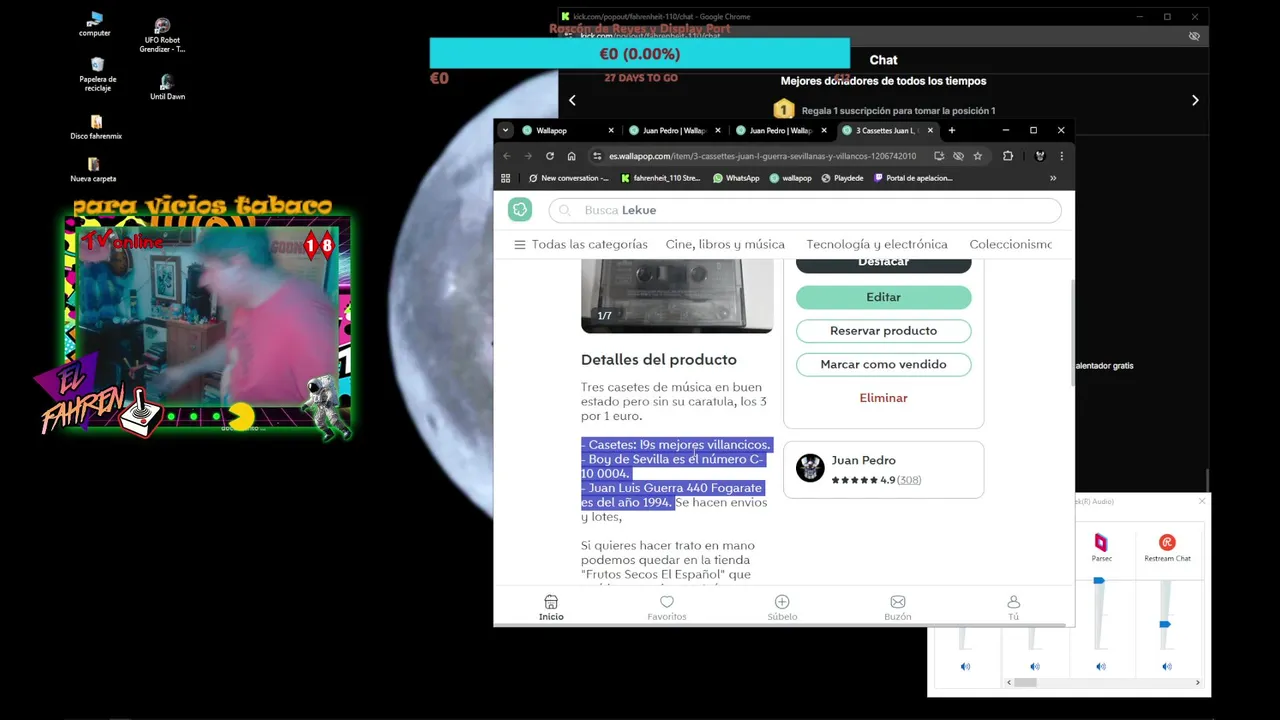
Task: Open the WhatsApp bookmark
Action: (736, 178)
